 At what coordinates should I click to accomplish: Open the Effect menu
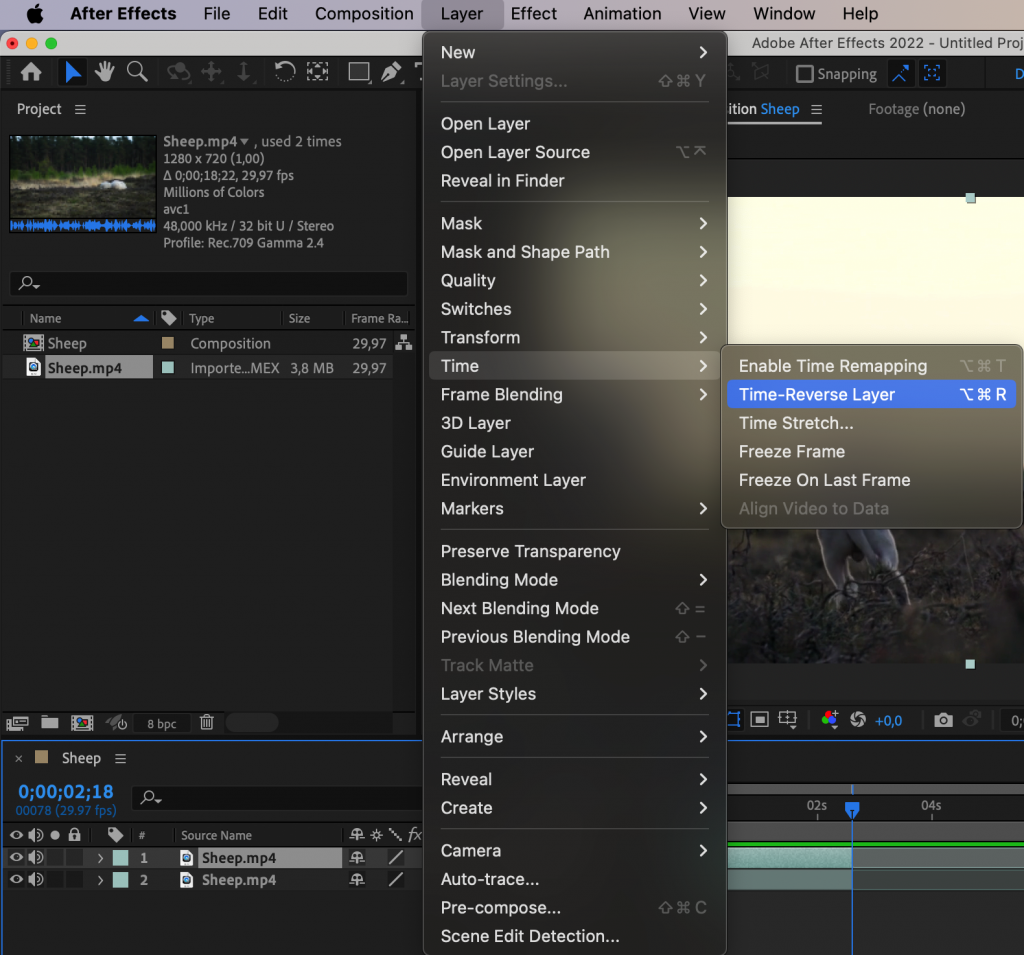(x=533, y=13)
